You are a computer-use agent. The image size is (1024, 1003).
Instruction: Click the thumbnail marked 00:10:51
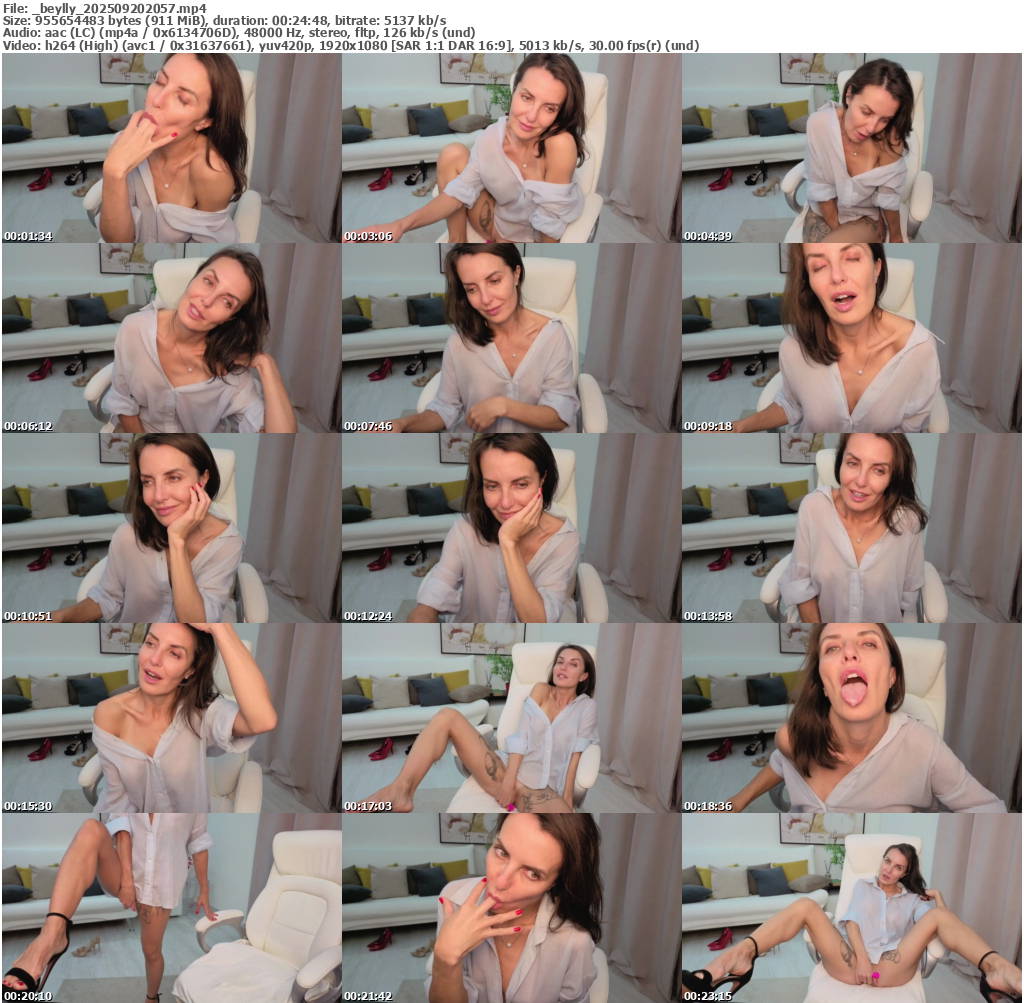coord(172,528)
